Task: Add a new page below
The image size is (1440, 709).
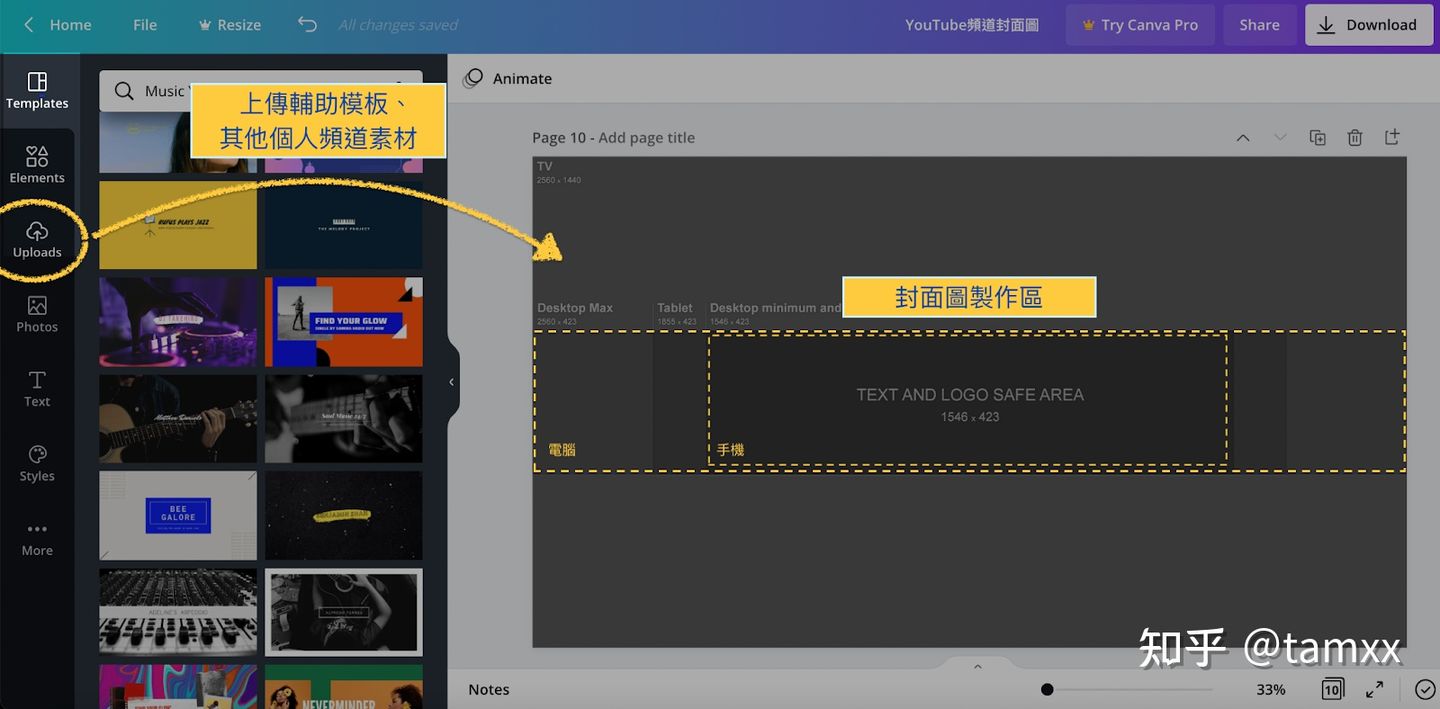Action: (1391, 137)
